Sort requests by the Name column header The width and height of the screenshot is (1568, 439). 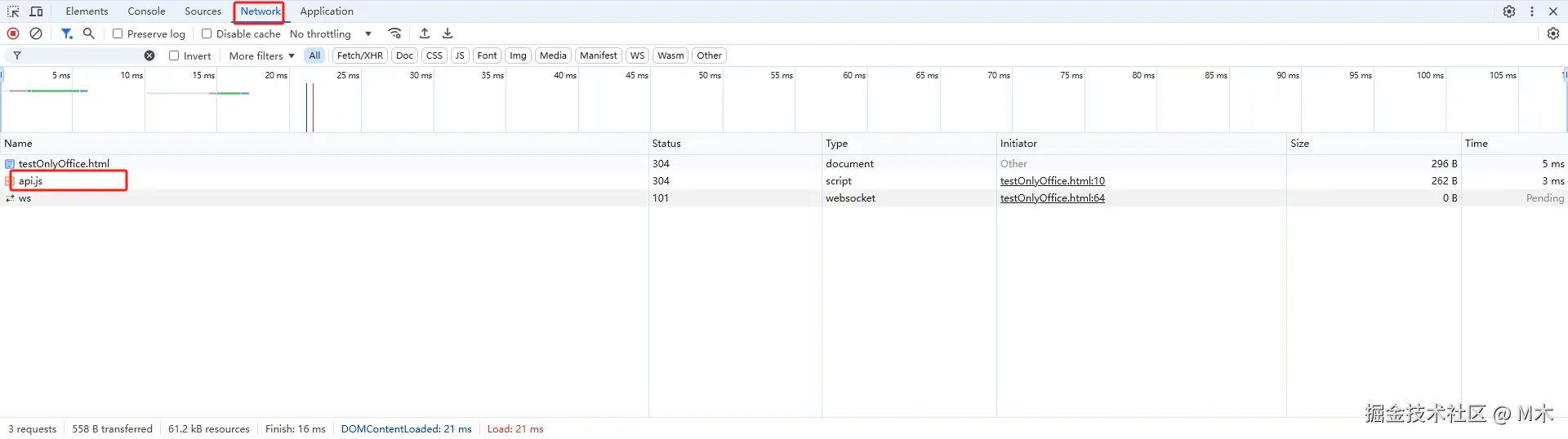(x=324, y=144)
